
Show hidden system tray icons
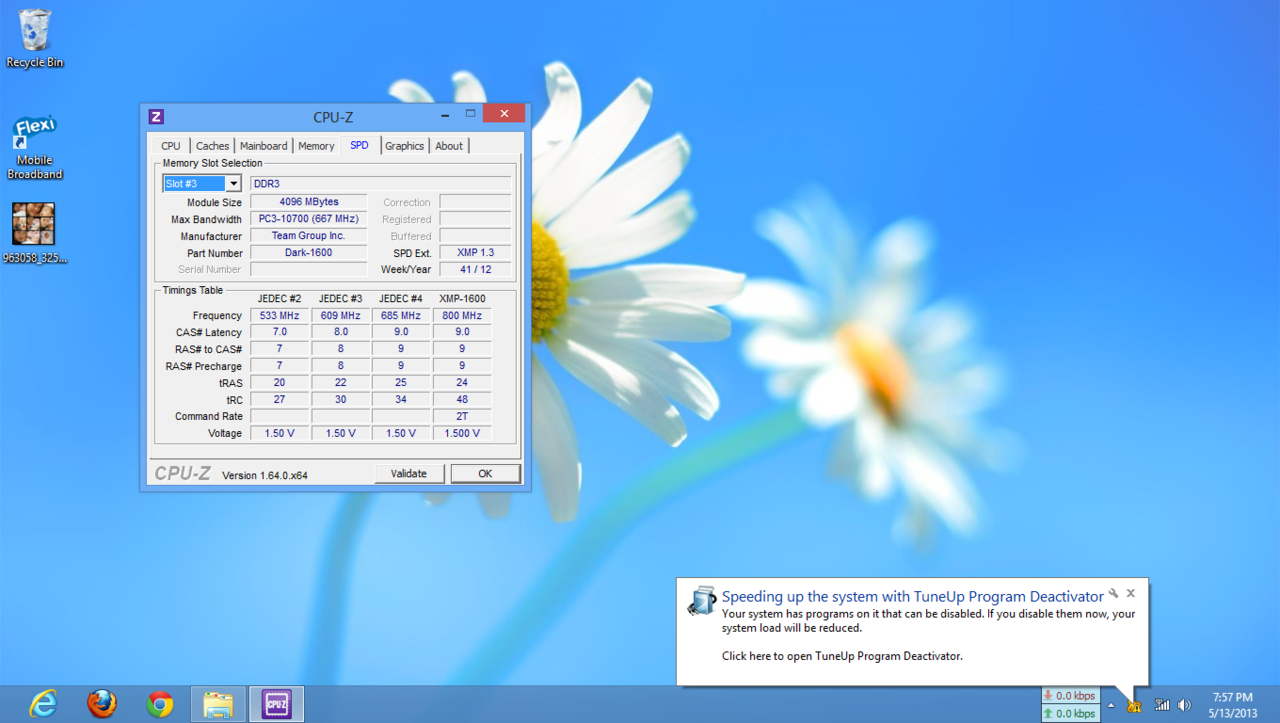click(x=1110, y=705)
